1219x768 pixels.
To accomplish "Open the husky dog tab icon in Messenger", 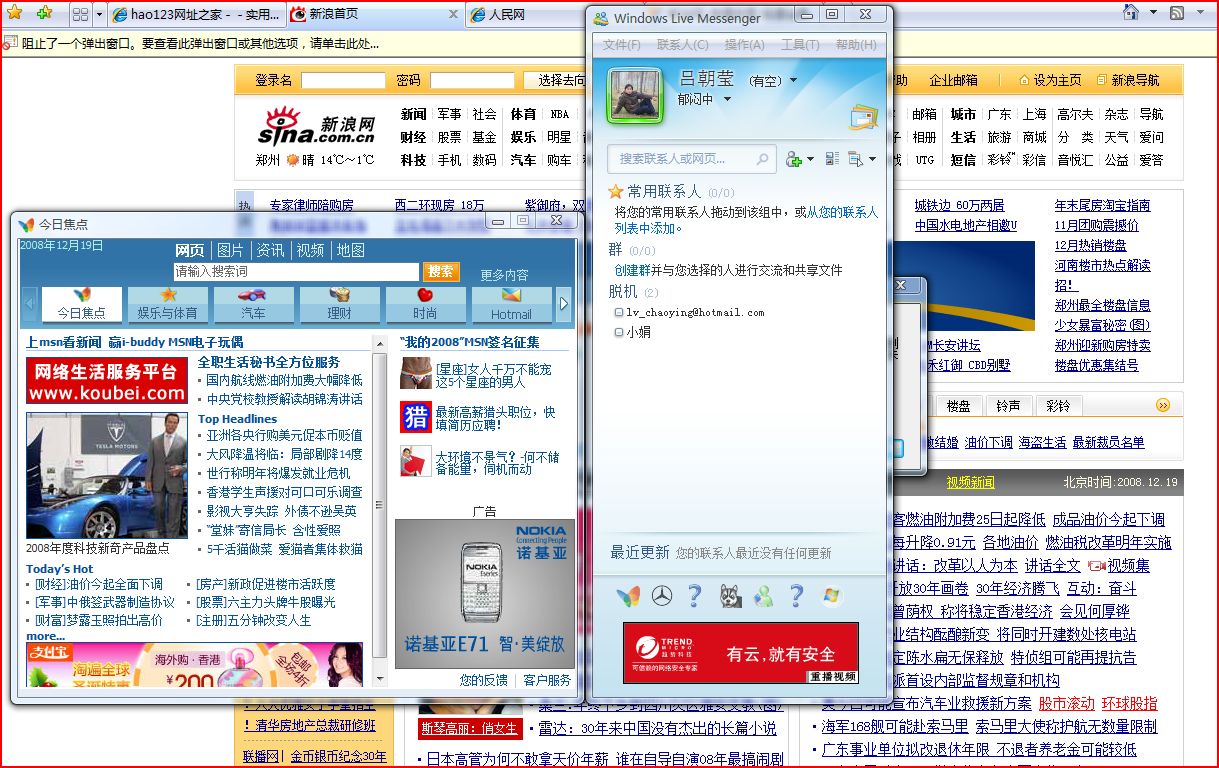I will (731, 596).
